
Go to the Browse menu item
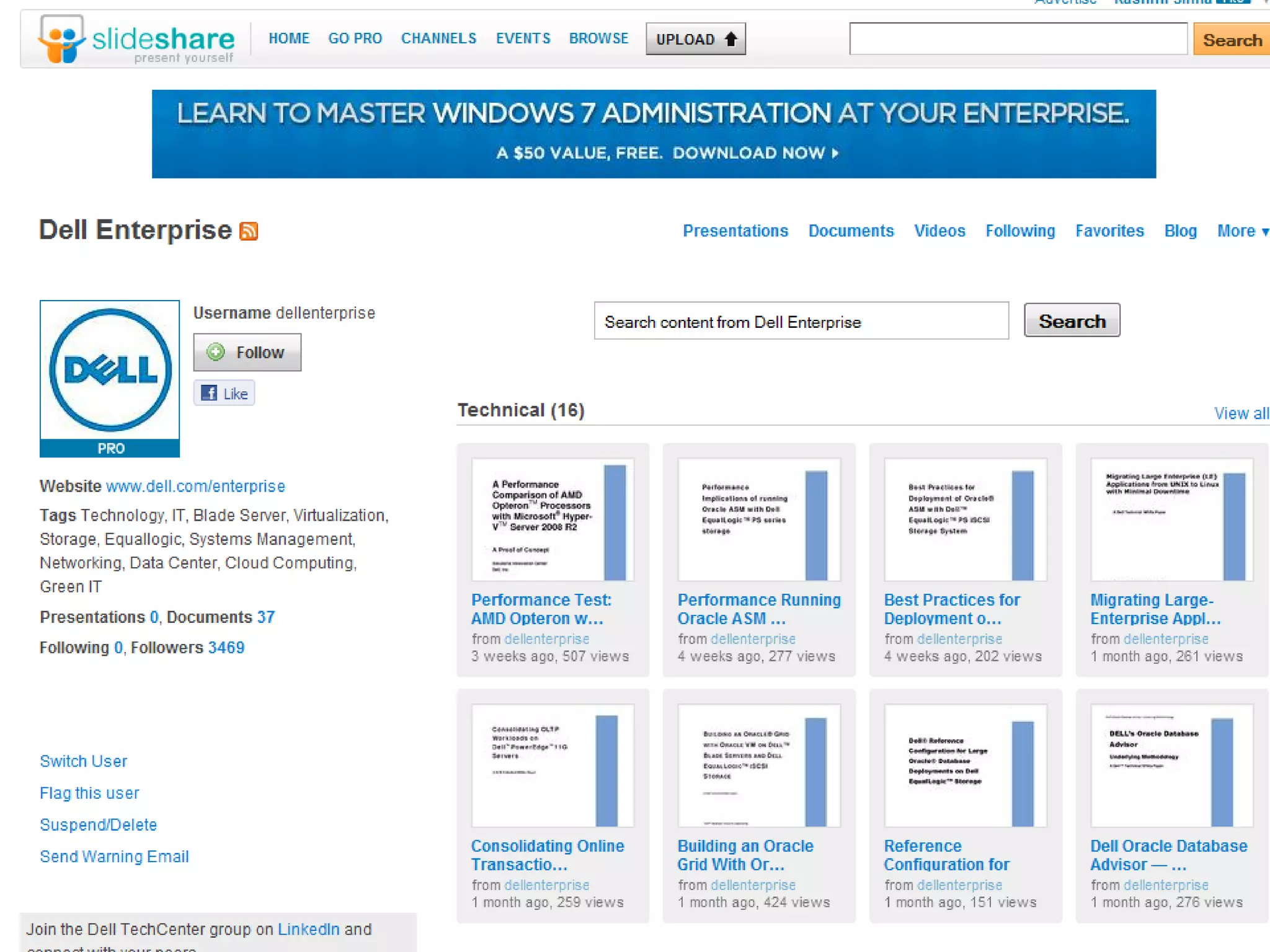pos(598,38)
